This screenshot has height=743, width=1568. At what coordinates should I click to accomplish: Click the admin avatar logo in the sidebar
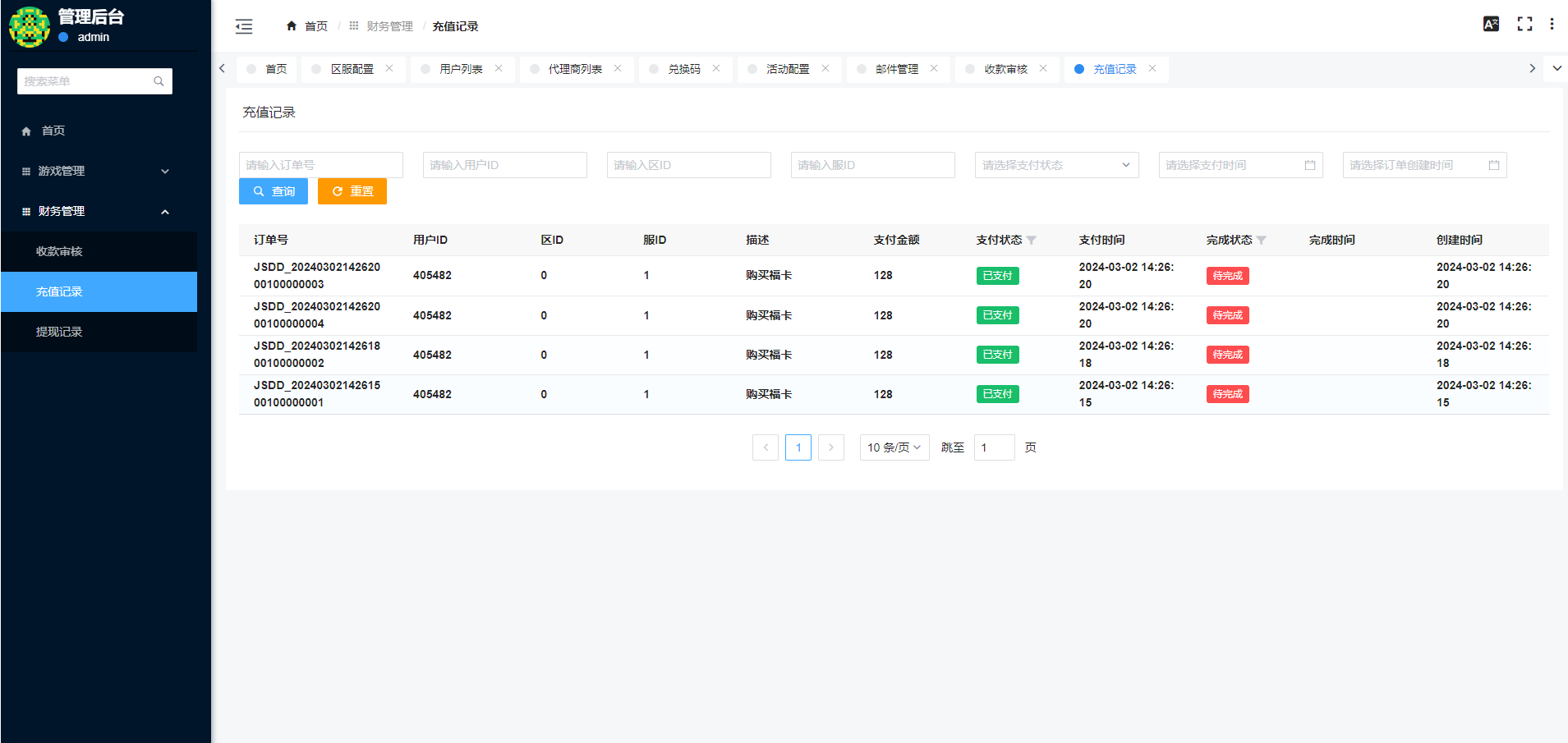[29, 25]
